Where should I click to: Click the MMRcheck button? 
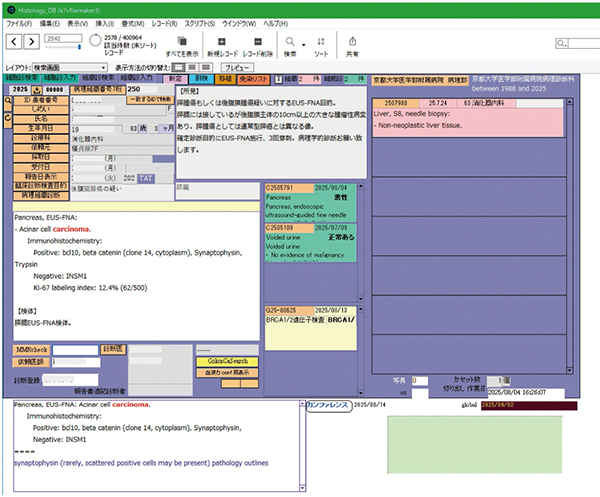29,348
